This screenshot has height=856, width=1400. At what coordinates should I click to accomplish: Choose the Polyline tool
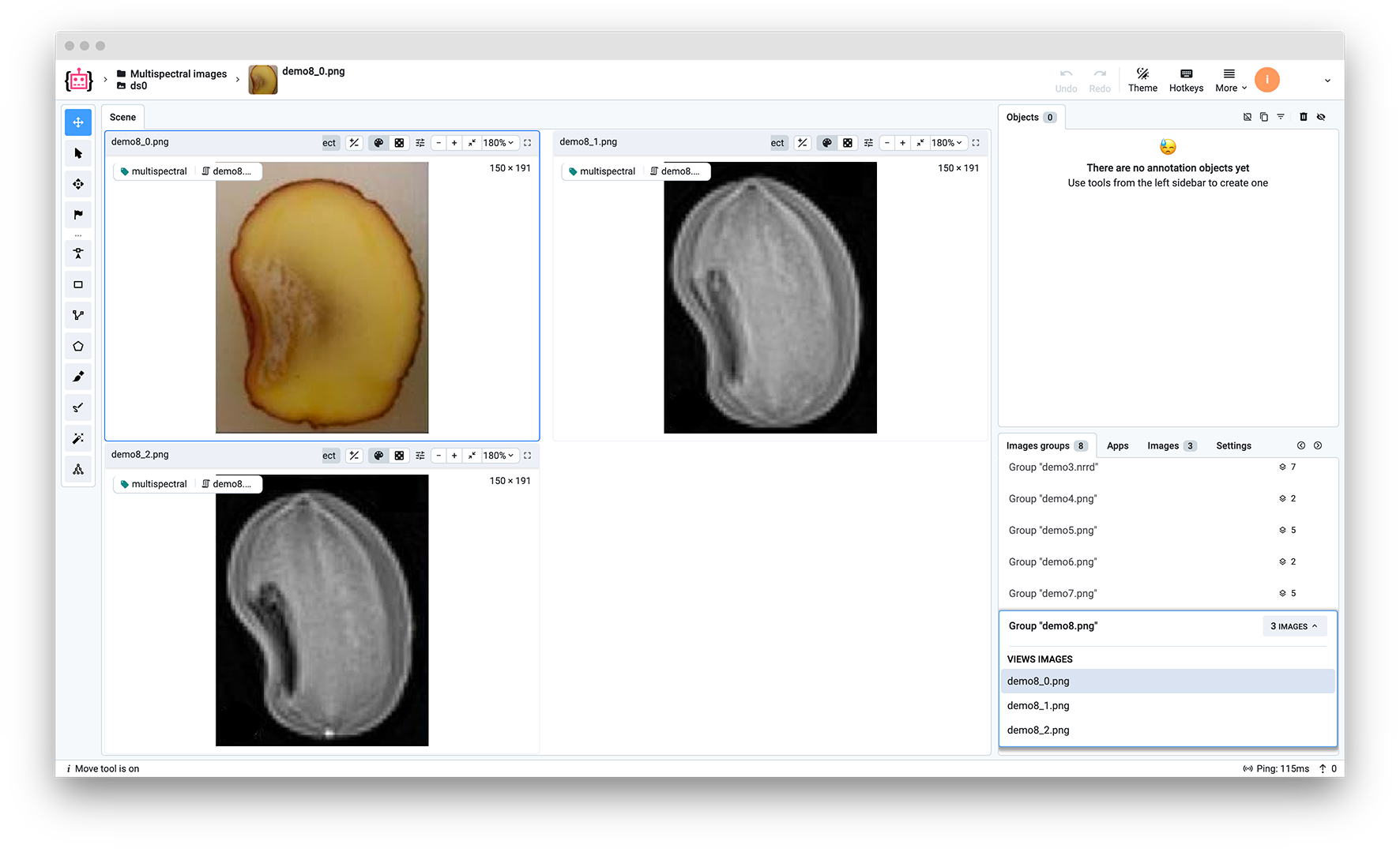78,316
